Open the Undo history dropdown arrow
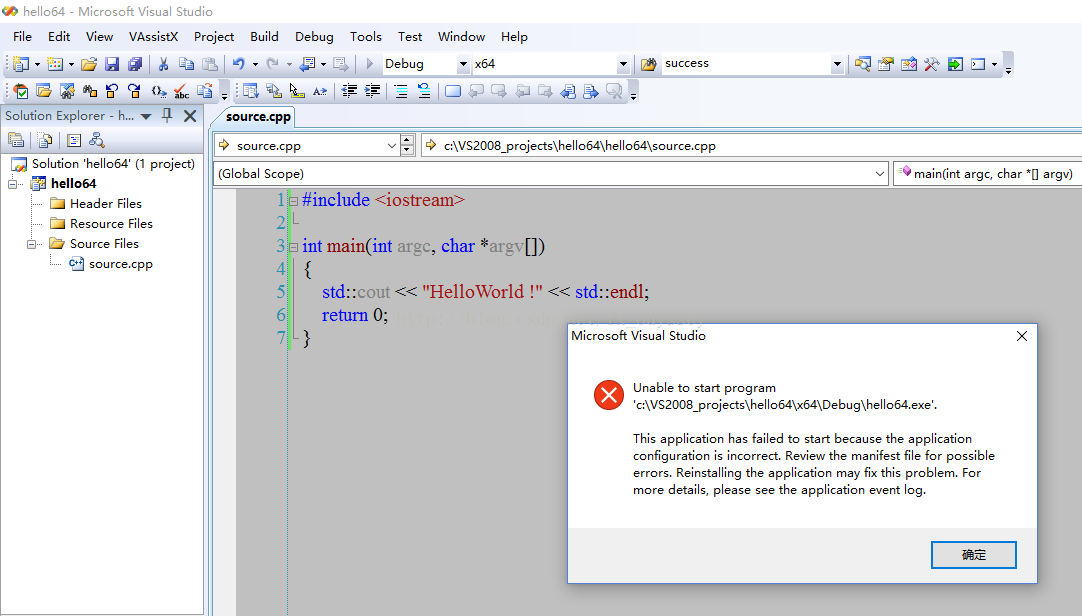Image resolution: width=1082 pixels, height=616 pixels. pyautogui.click(x=255, y=64)
